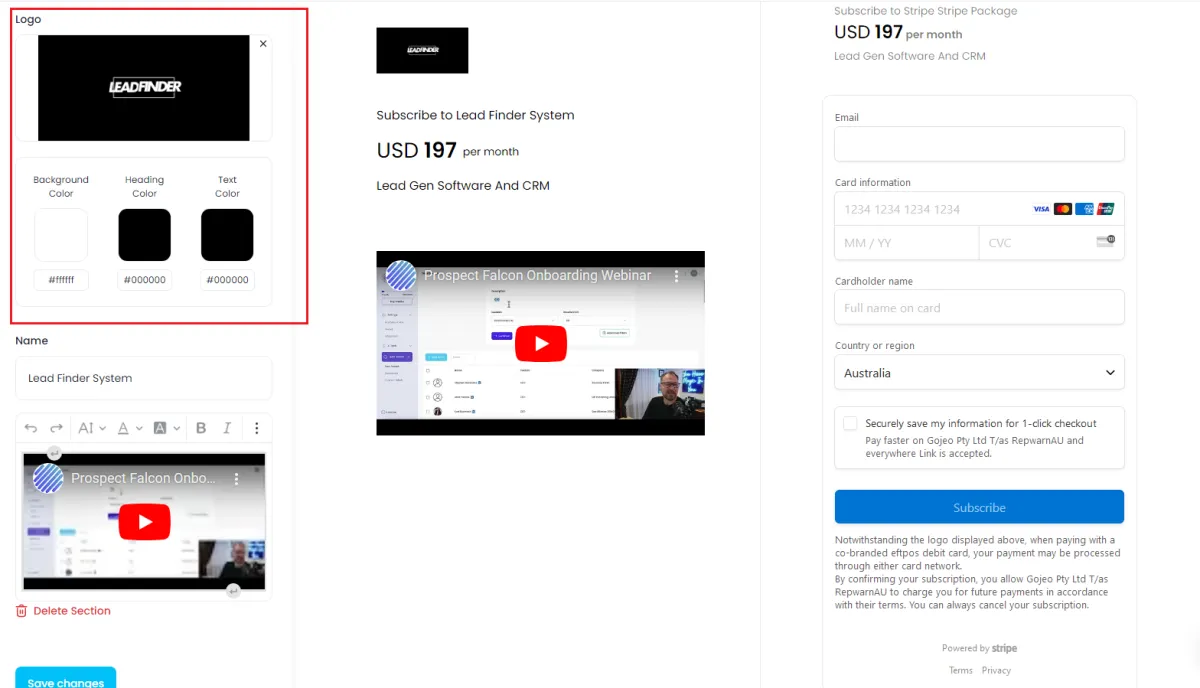Play the video in the editor panel
Viewport: 1200px width, 688px height.
pos(145,522)
